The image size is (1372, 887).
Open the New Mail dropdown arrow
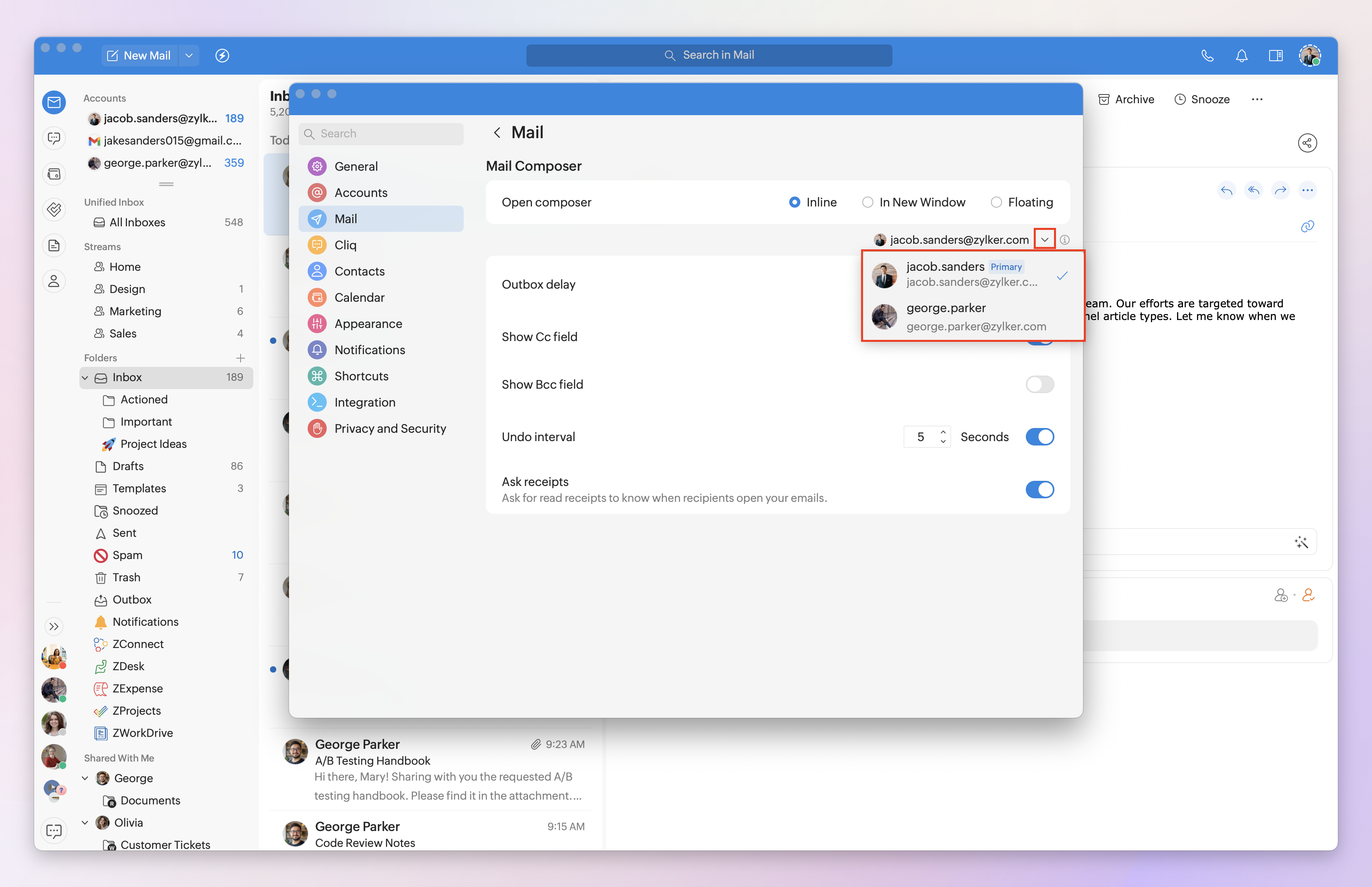(189, 55)
